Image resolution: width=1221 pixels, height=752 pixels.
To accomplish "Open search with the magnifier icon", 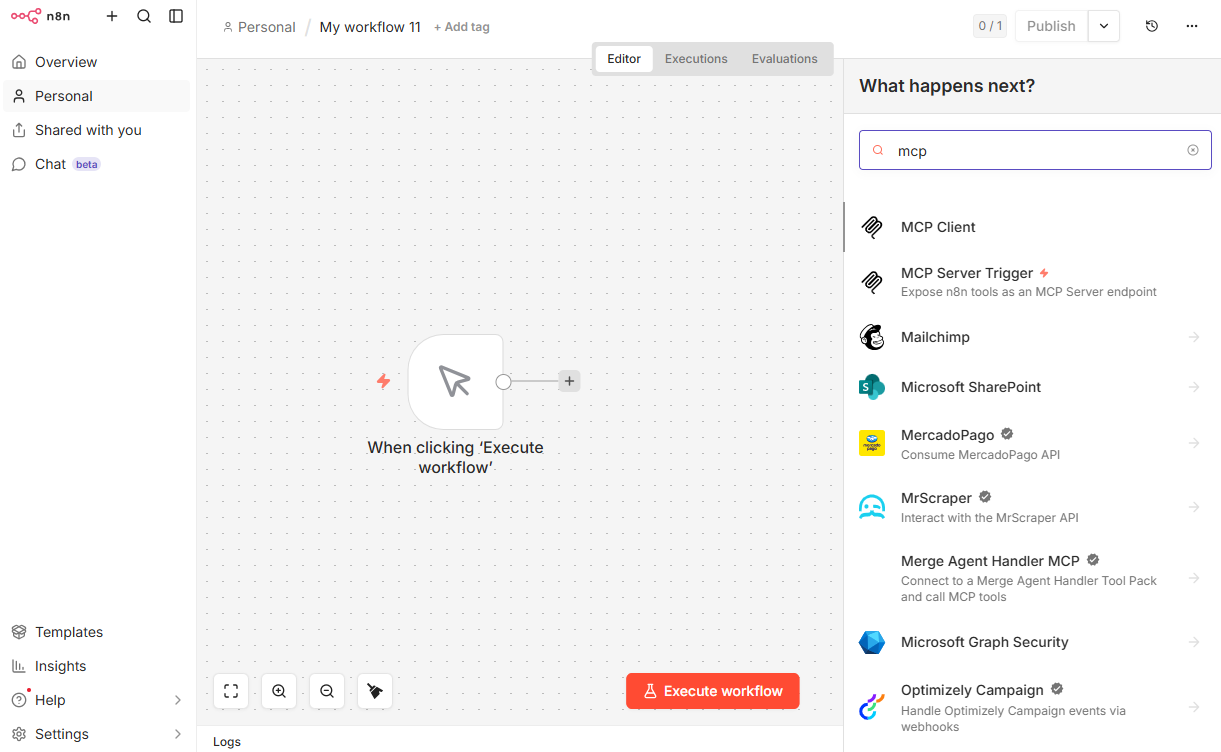I will point(144,16).
